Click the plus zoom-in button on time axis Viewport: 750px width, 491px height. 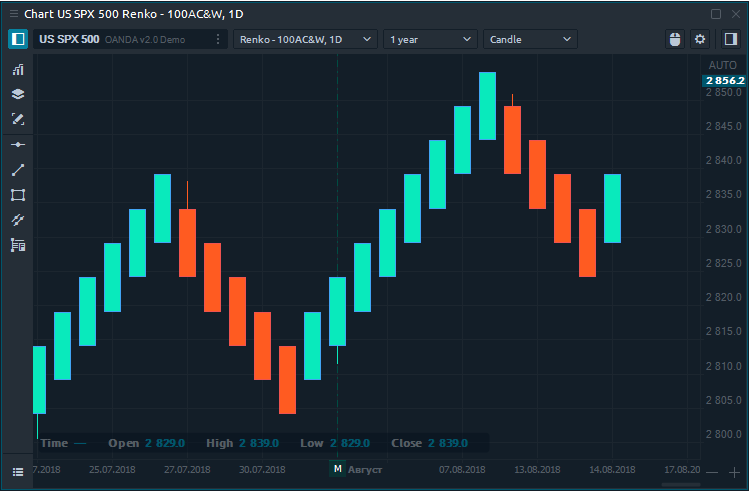tap(733, 471)
